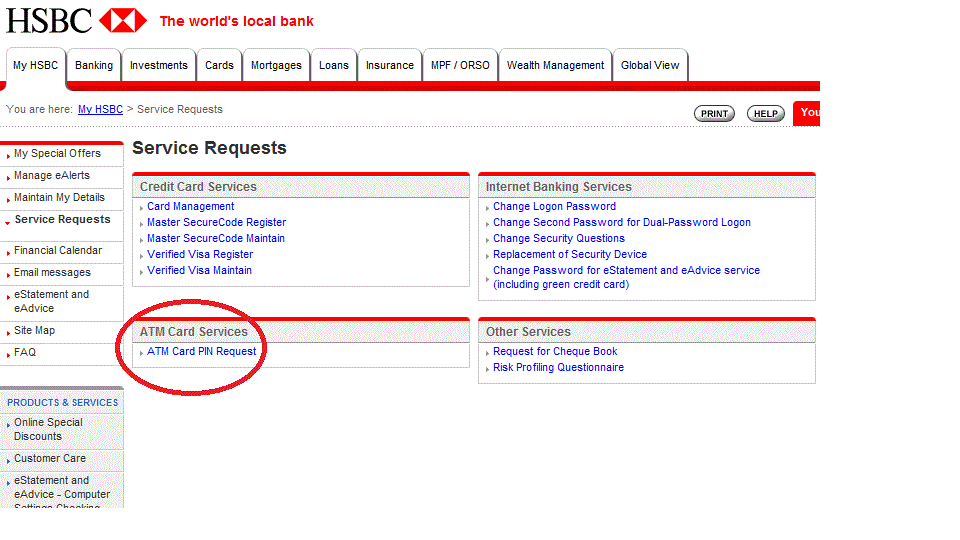Viewport: 960px width, 540px height.
Task: Open Change Logon Password link
Action: click(x=554, y=206)
